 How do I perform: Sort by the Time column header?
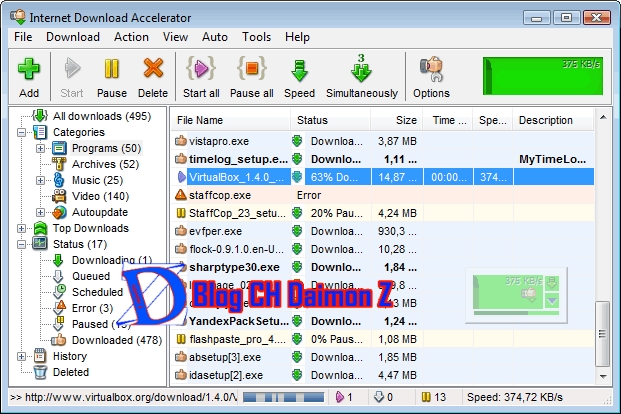[x=448, y=120]
